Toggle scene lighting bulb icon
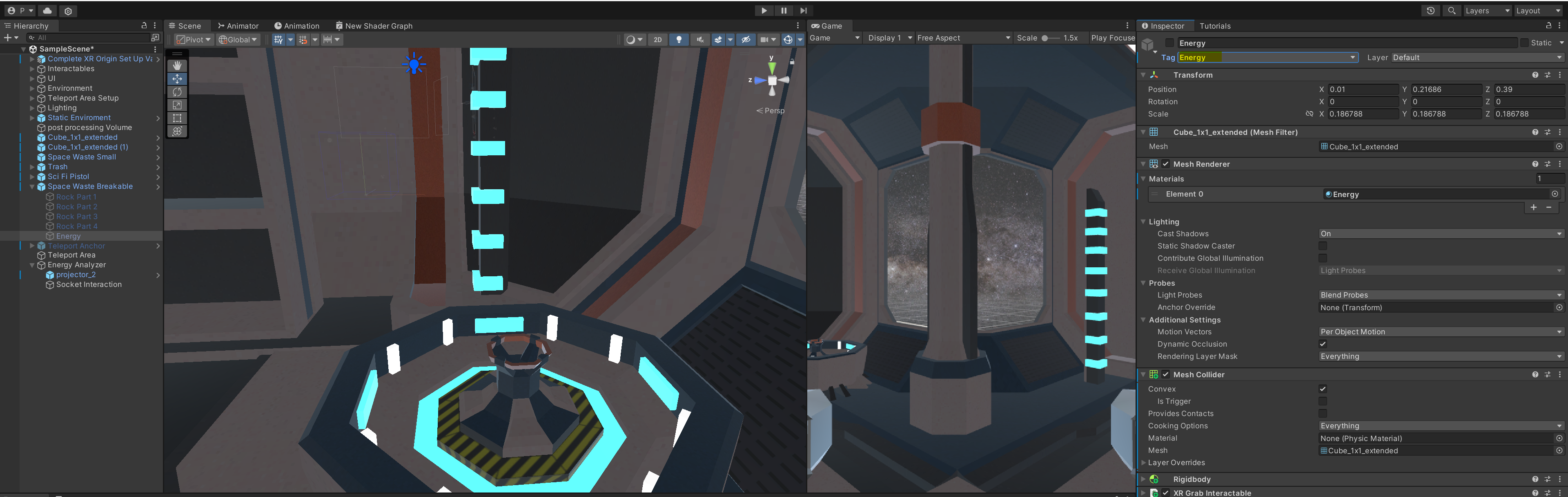The height and width of the screenshot is (497, 1568). coord(679,40)
